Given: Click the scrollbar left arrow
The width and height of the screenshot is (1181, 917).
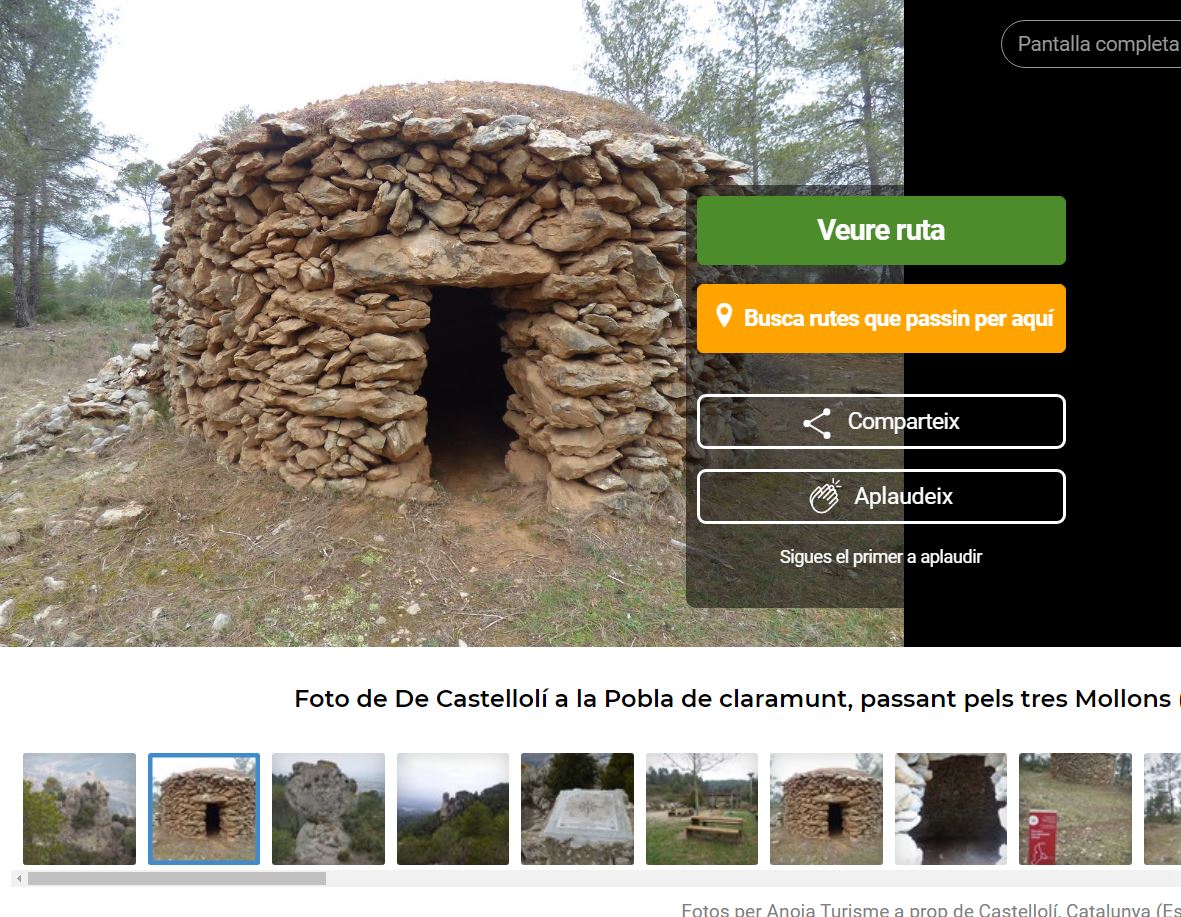Looking at the screenshot, I should click(x=19, y=879).
